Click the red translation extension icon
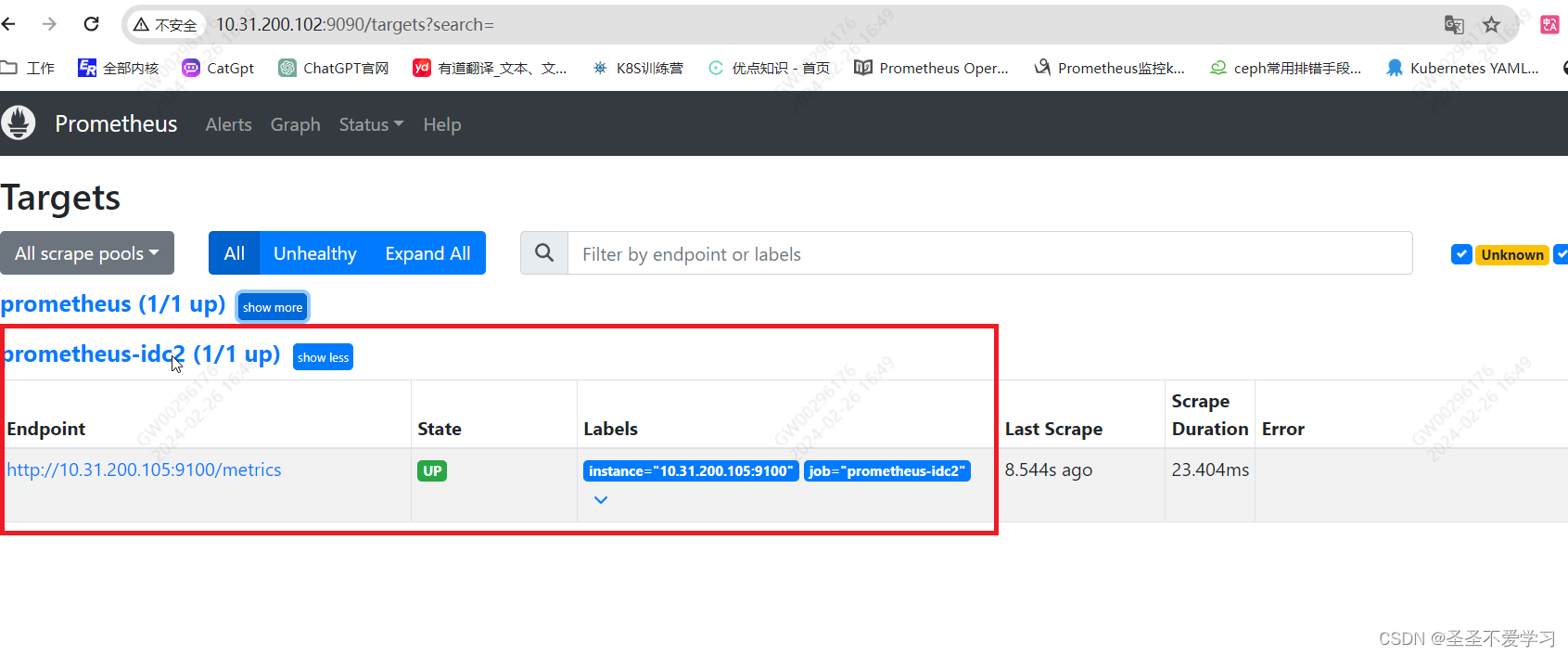Screen dimensions: 1568x656 tap(1549, 25)
